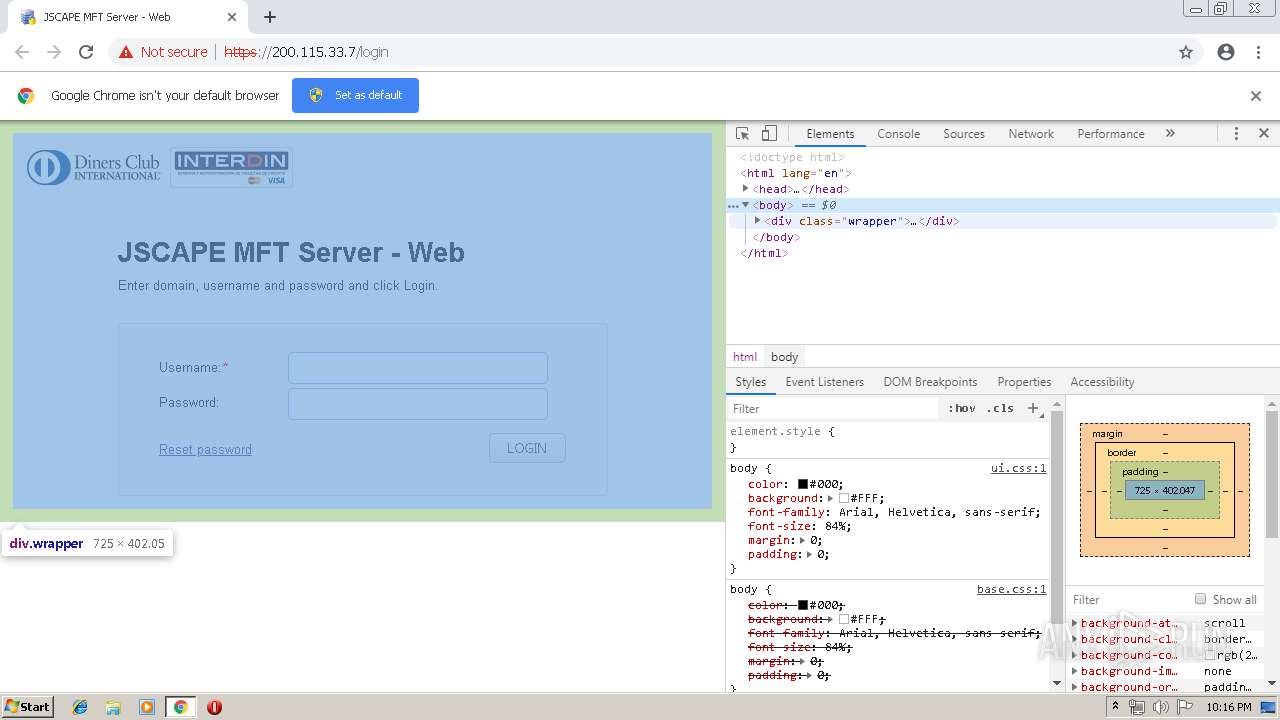
Task: Close the JSCAPE MFT Server tab
Action: pyautogui.click(x=232, y=17)
